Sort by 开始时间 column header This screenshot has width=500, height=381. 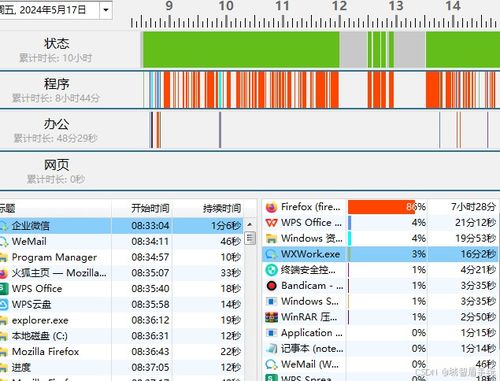pos(150,209)
